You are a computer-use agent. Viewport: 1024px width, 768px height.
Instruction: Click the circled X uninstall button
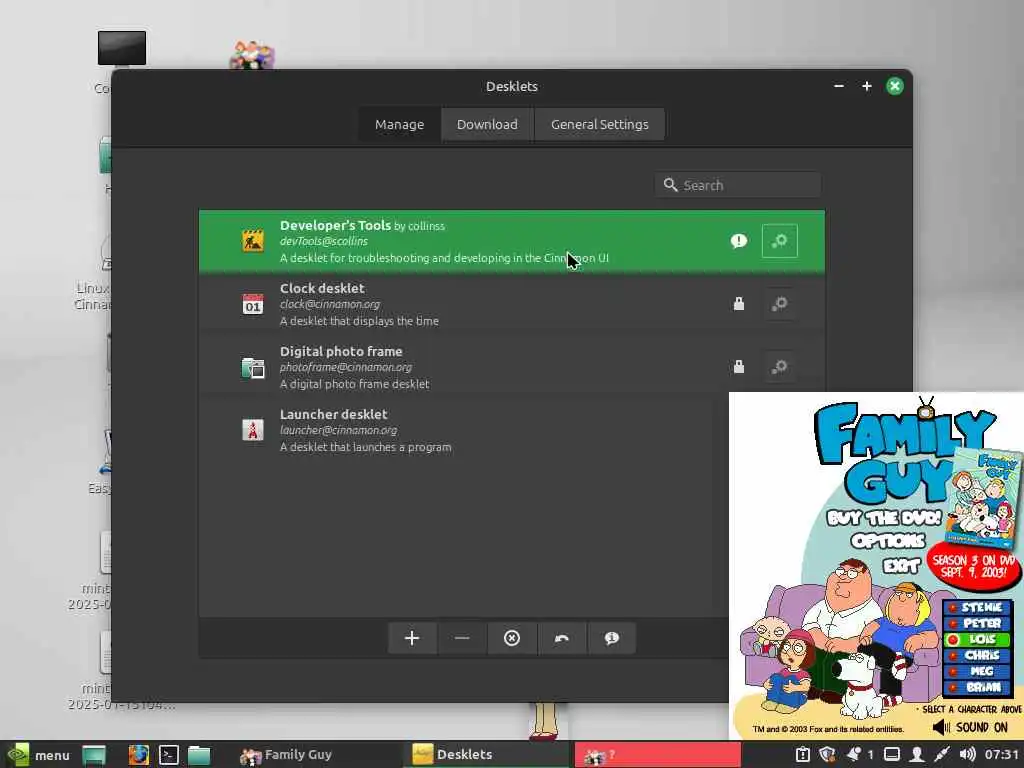(x=512, y=638)
